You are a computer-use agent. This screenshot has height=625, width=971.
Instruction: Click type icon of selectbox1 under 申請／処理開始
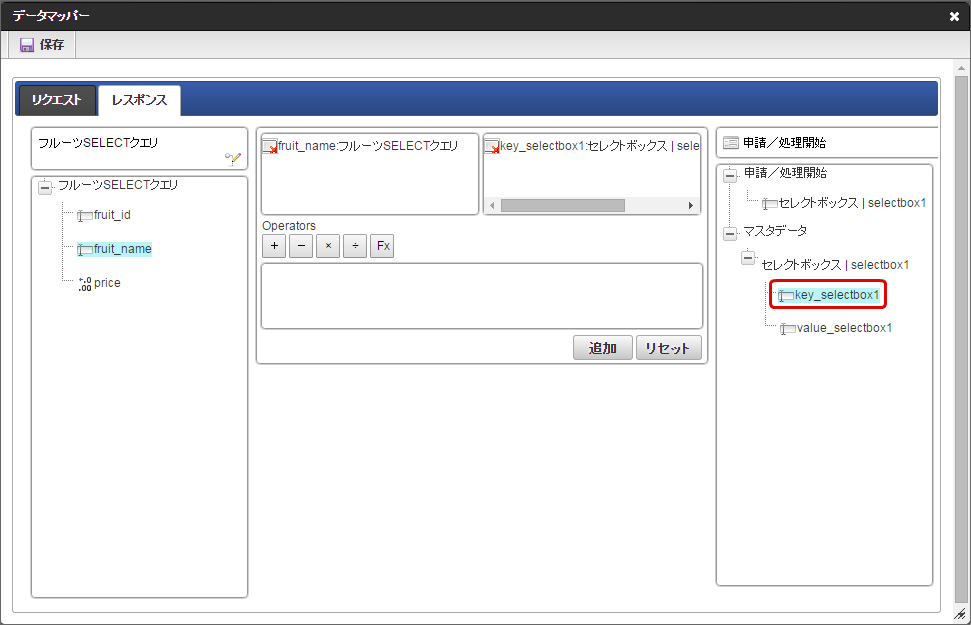[x=770, y=204]
